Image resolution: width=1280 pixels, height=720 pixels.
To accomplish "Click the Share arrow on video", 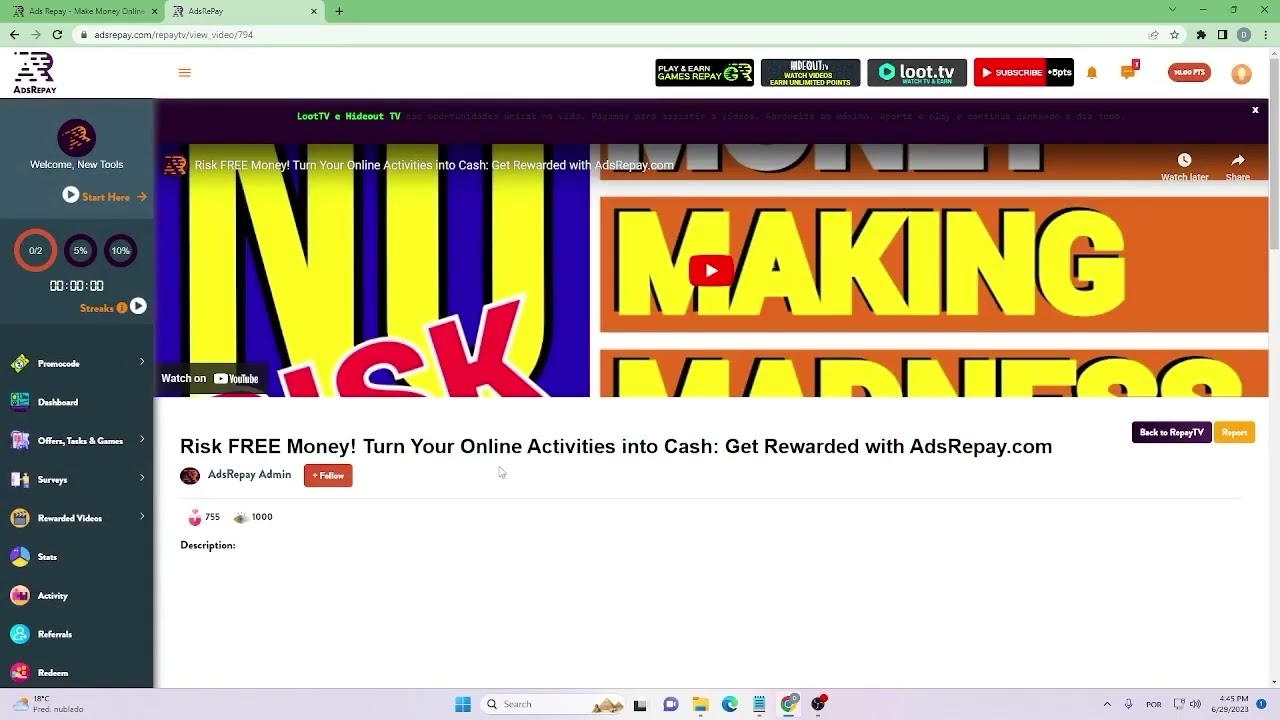I will coord(1238,160).
